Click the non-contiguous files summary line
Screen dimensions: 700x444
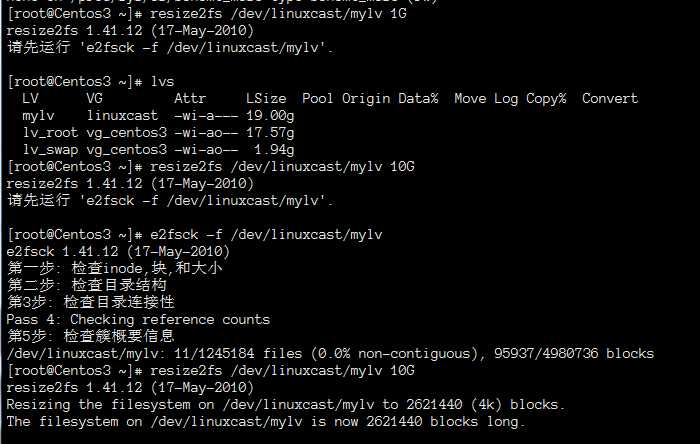(x=330, y=353)
